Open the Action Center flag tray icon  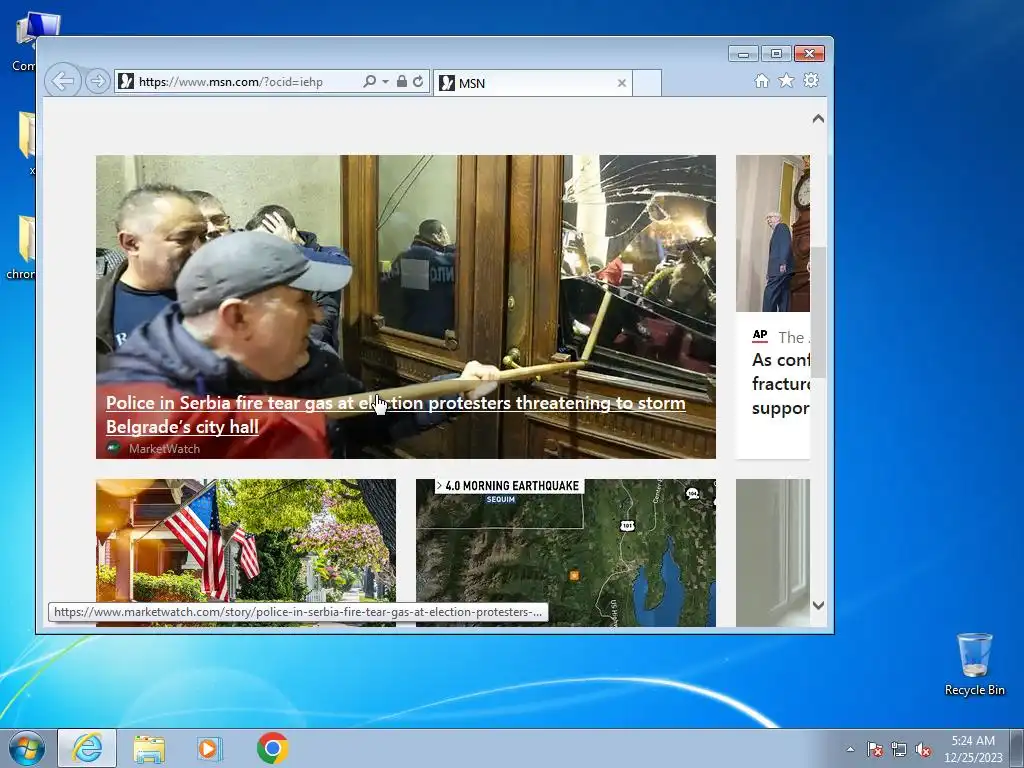pyautogui.click(x=875, y=749)
